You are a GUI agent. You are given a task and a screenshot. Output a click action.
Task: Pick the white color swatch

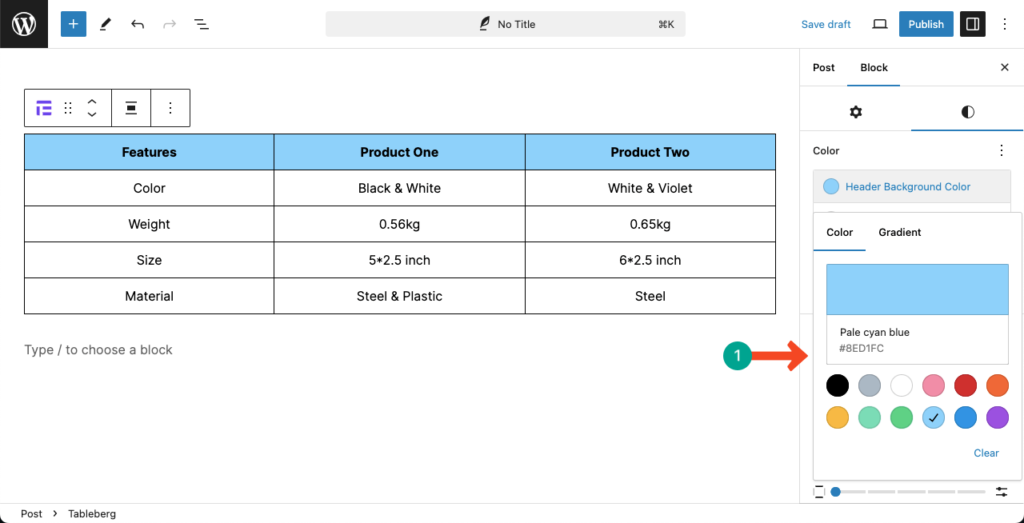coord(901,385)
